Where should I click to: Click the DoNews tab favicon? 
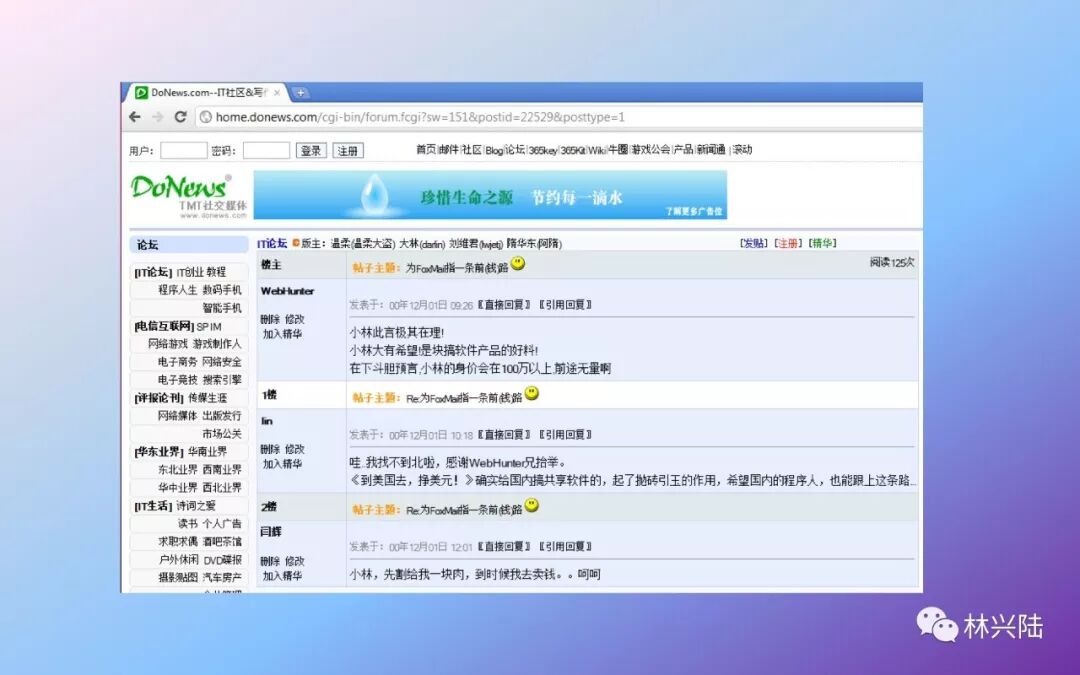point(141,92)
